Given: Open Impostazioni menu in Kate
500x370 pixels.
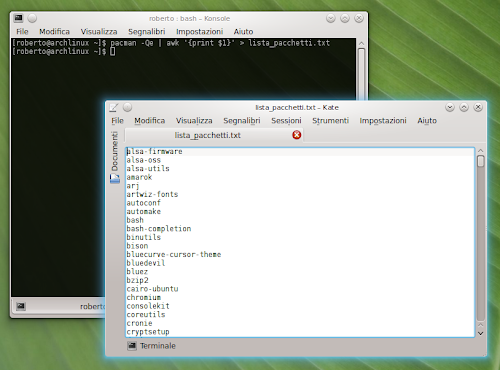Looking at the screenshot, I should [383, 121].
